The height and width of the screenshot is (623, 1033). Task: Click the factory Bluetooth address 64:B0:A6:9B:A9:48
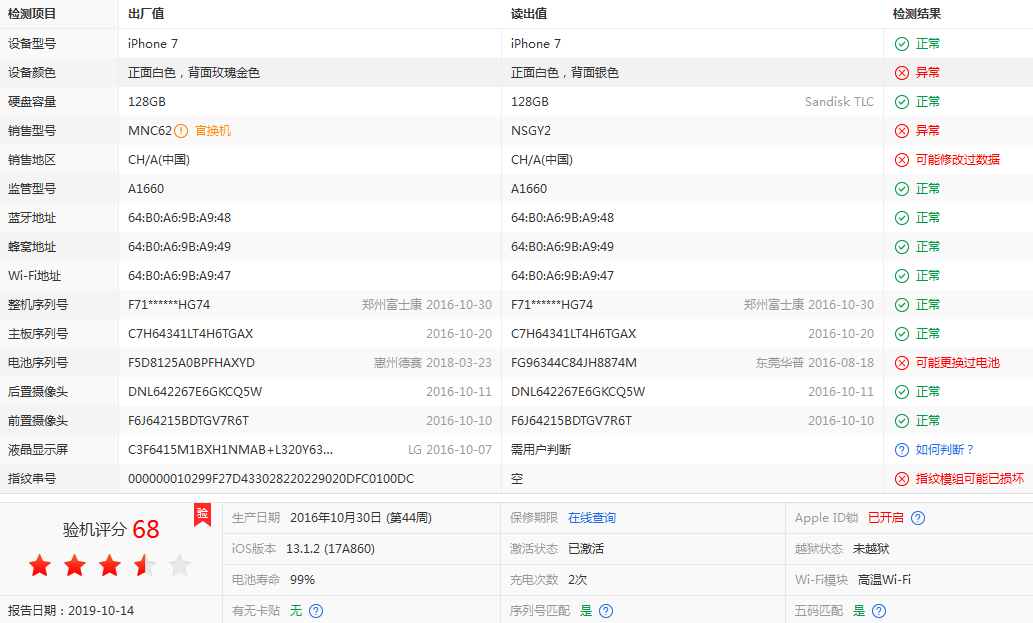click(x=179, y=218)
